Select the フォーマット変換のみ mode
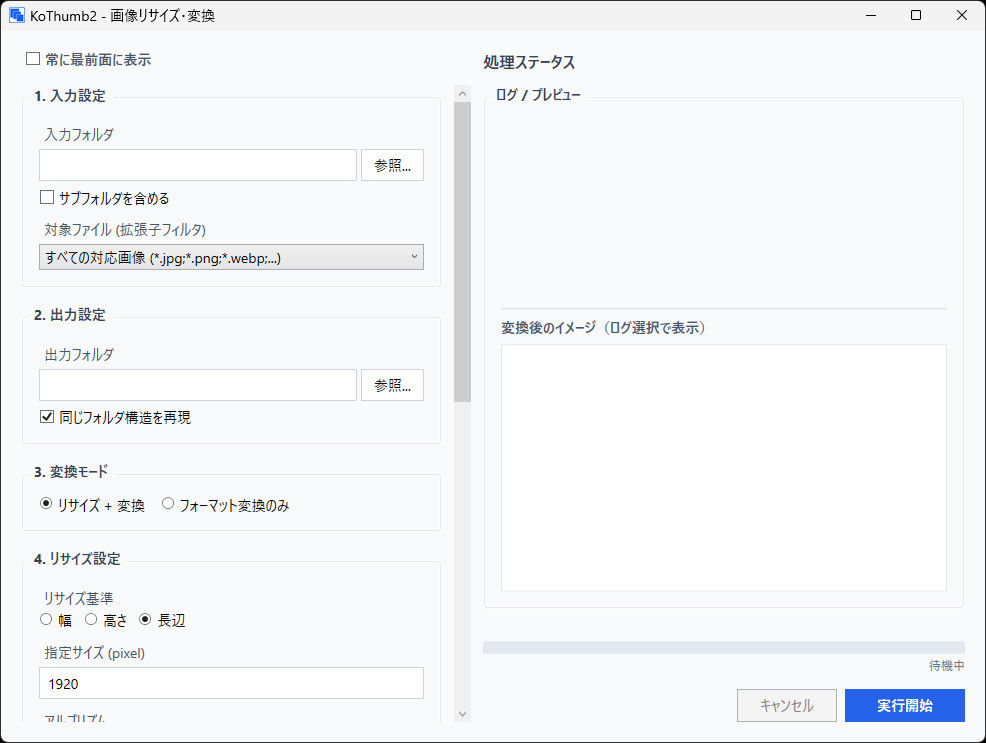 point(168,504)
